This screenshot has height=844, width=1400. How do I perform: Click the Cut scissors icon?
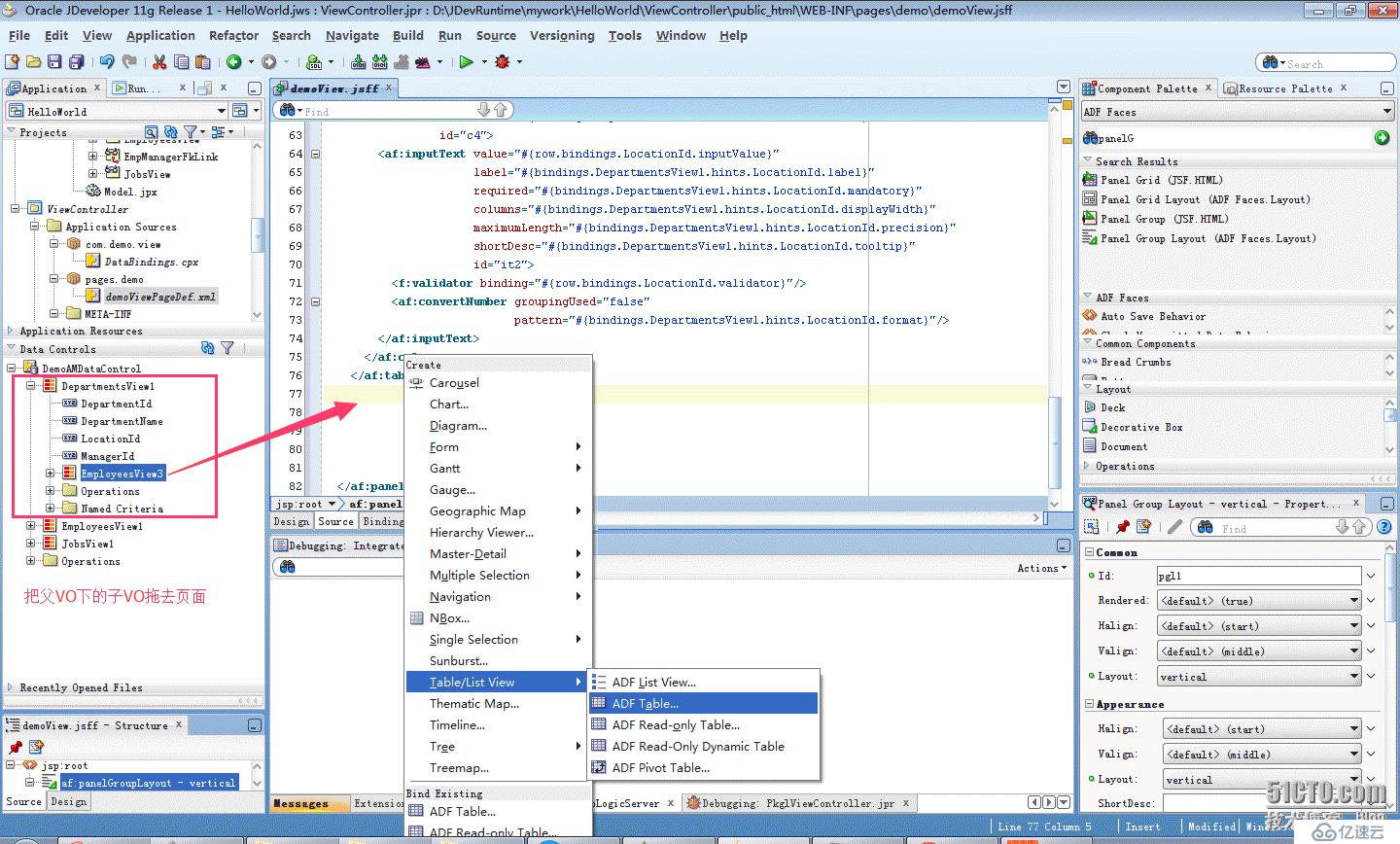click(x=159, y=62)
